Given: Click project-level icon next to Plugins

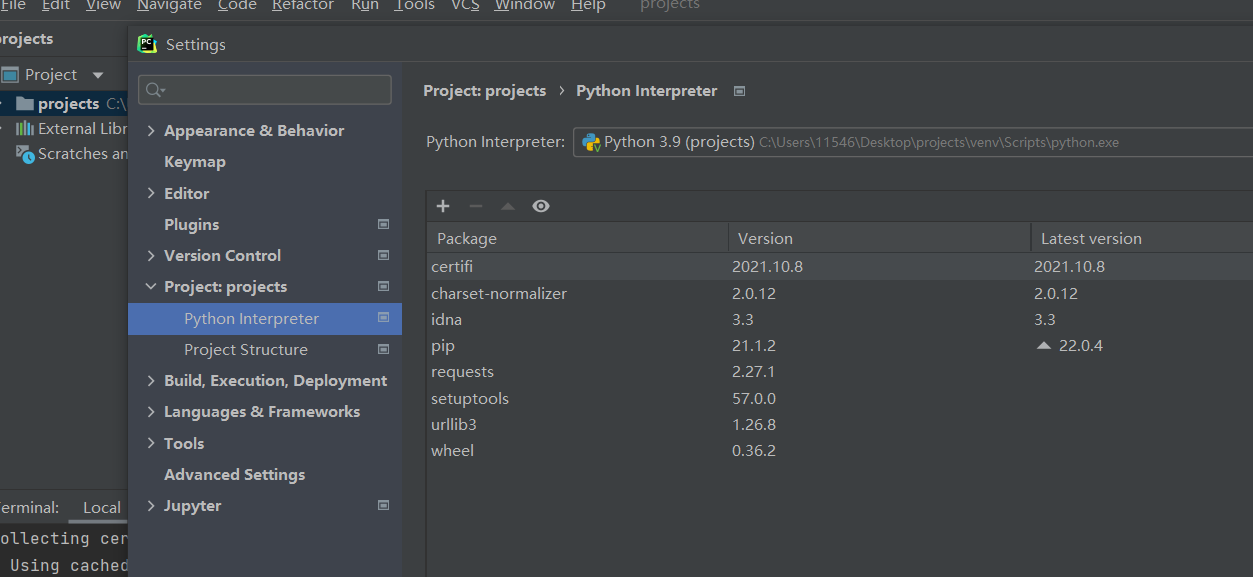Looking at the screenshot, I should pyautogui.click(x=383, y=225).
